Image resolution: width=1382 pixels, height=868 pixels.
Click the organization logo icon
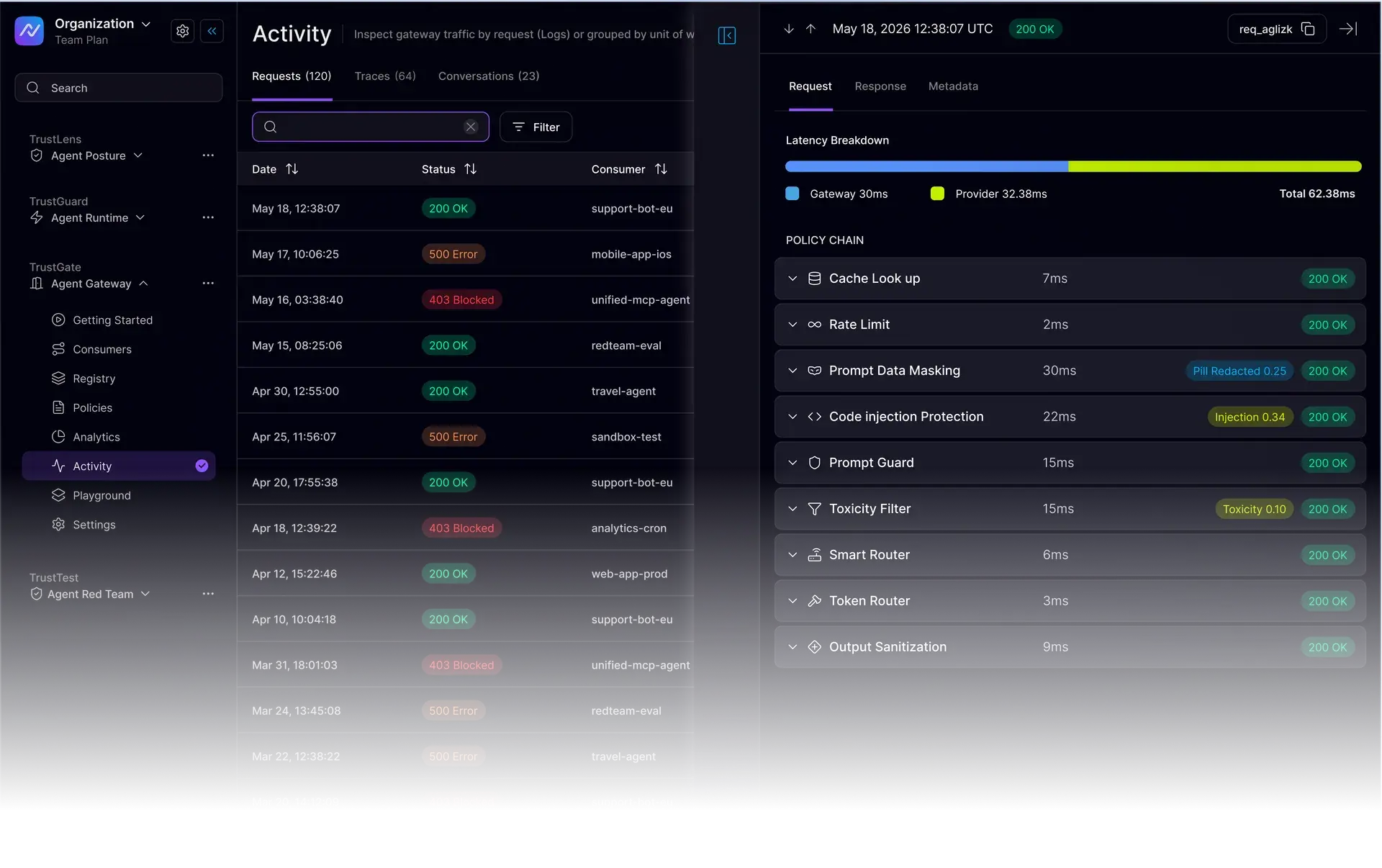click(x=30, y=31)
